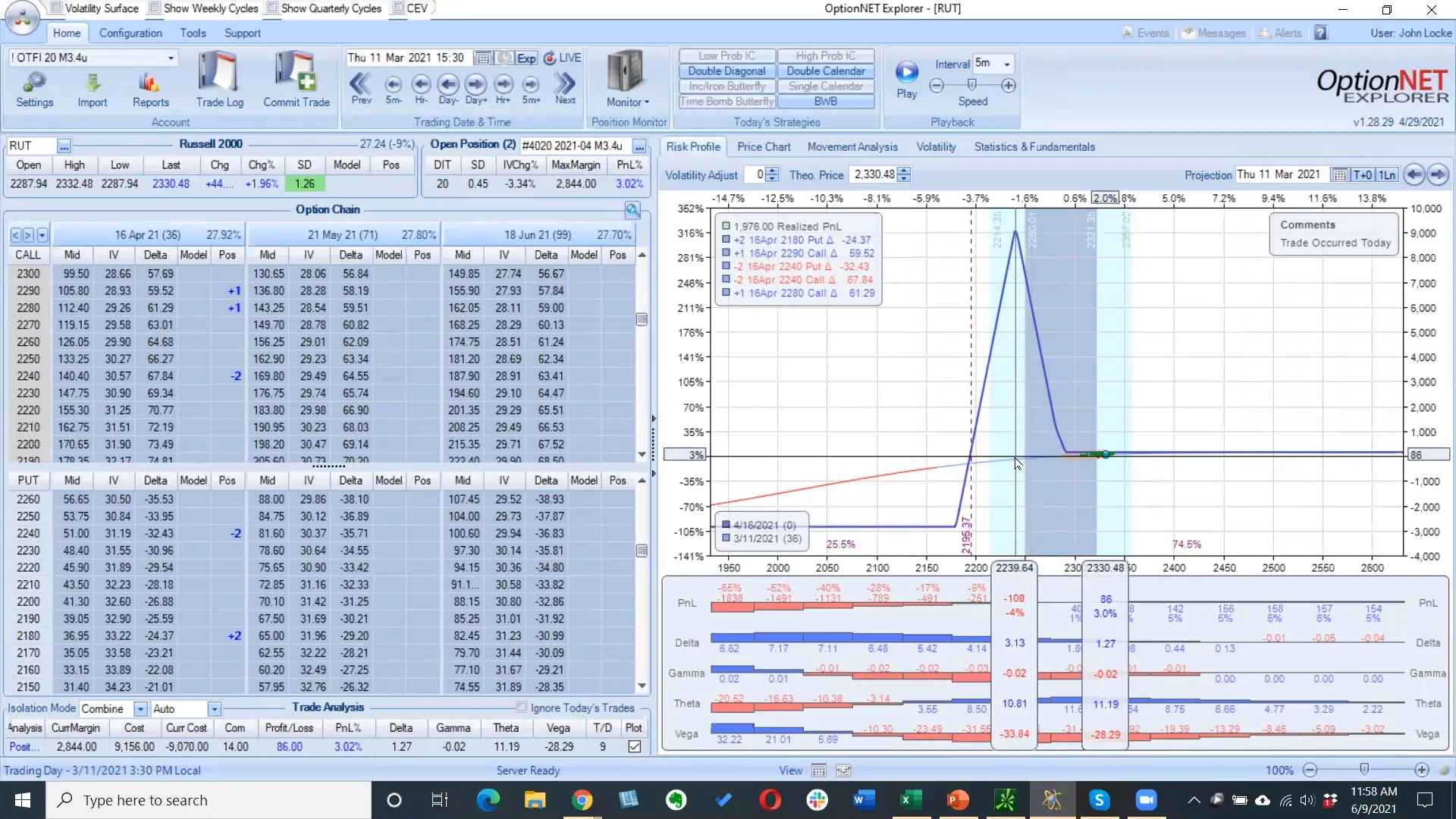
Task: Open the help question mark icon
Action: pyautogui.click(x=1321, y=33)
